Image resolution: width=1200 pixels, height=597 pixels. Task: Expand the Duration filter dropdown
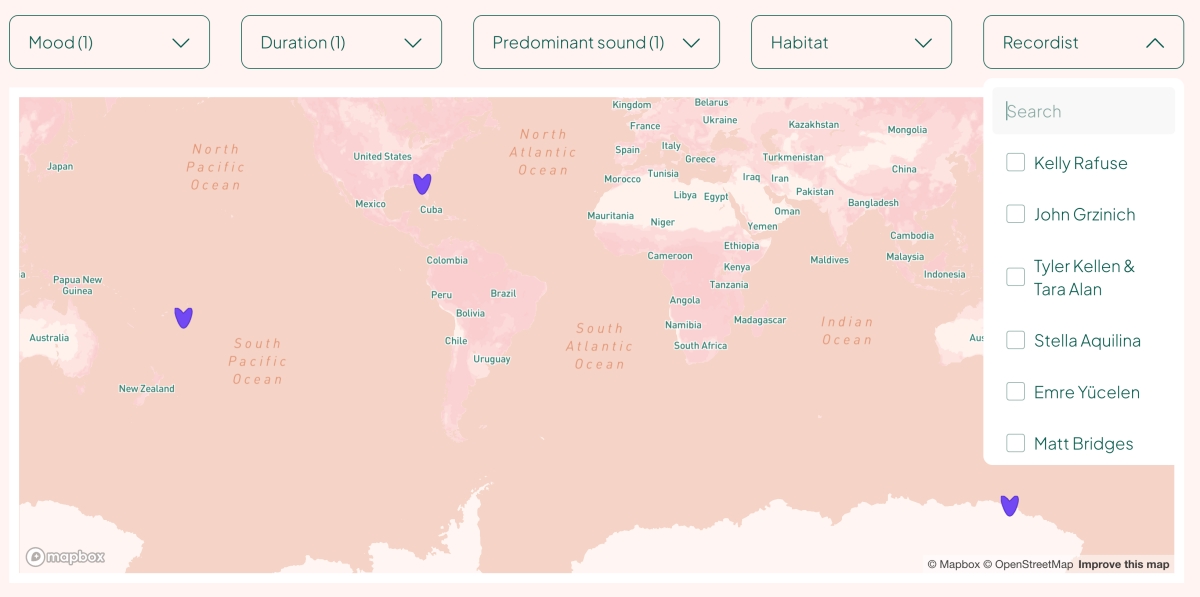[x=341, y=42]
